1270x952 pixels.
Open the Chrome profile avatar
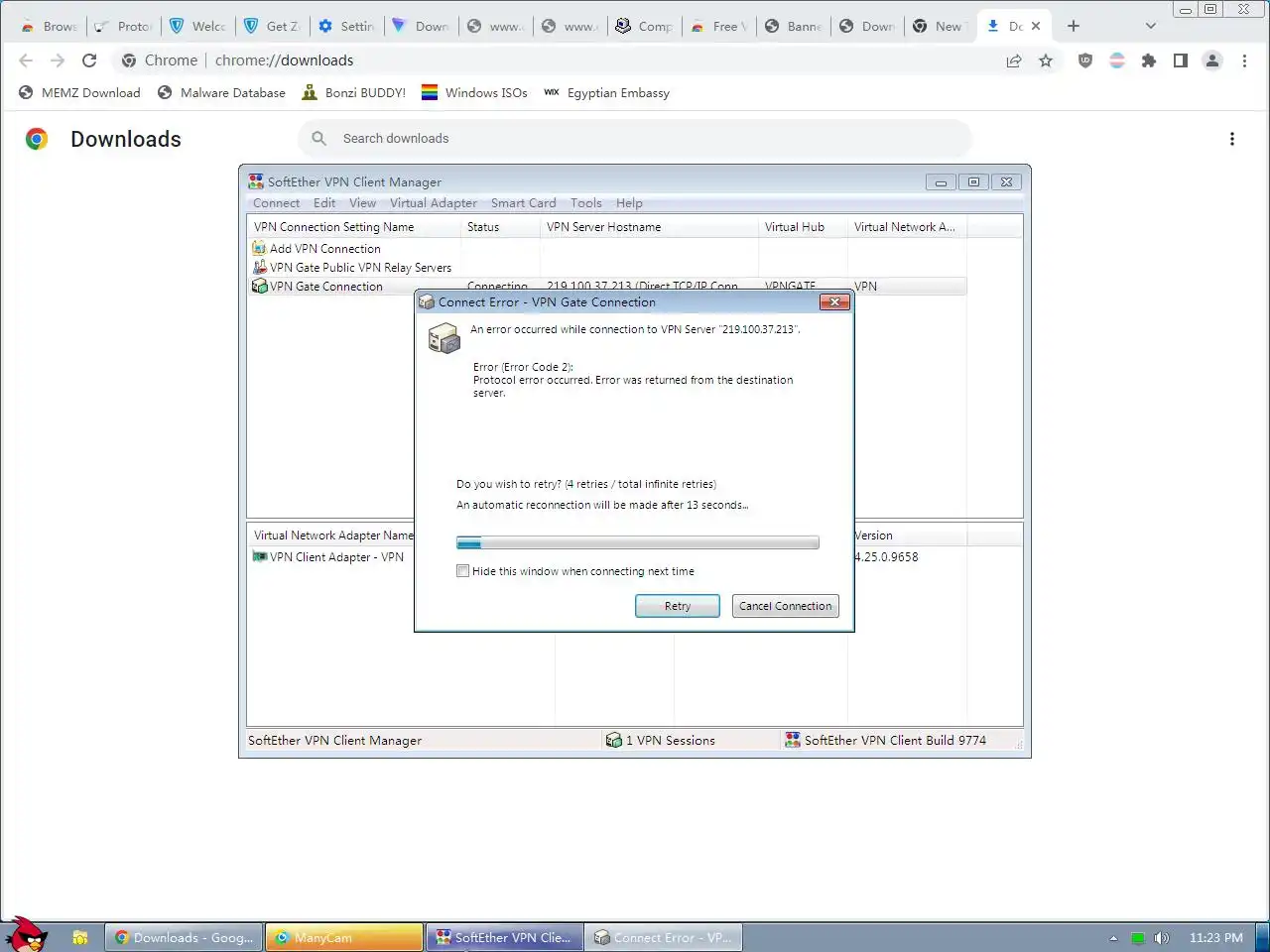(1212, 60)
